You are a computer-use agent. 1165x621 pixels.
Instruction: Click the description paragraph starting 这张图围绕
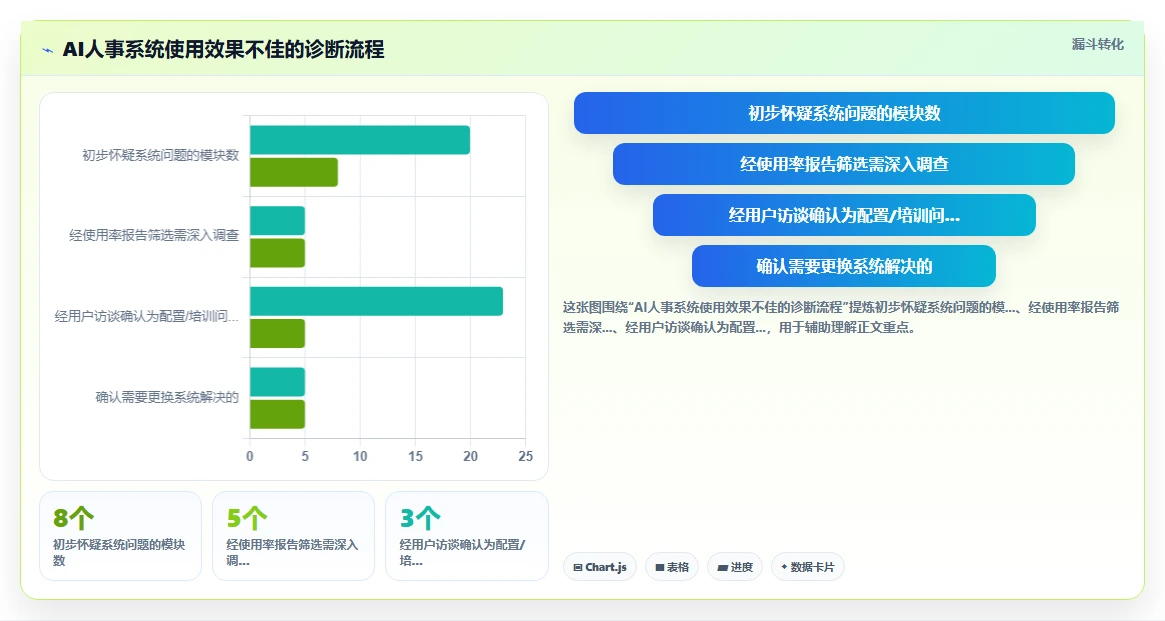(x=840, y=317)
